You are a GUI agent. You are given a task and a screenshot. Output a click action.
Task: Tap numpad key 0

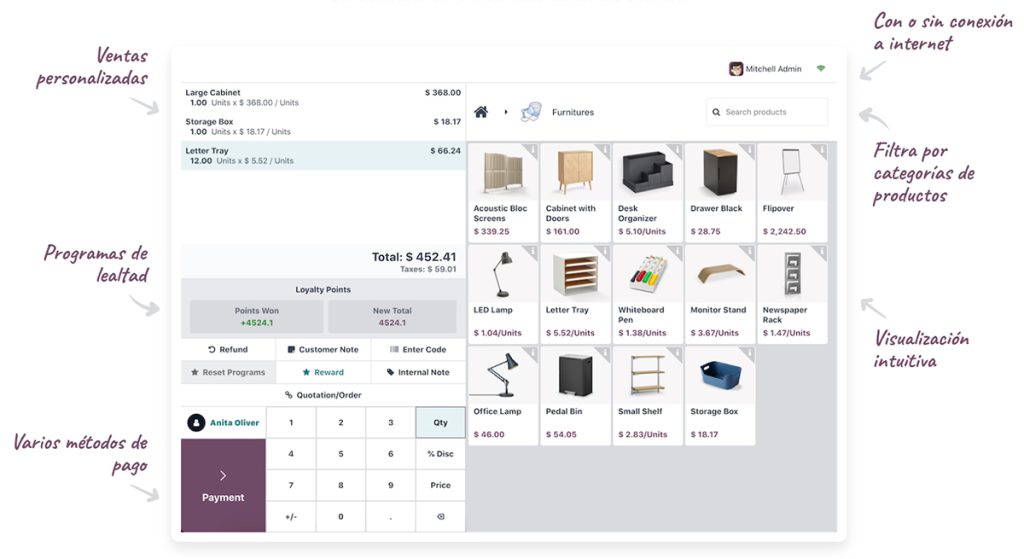tap(341, 517)
